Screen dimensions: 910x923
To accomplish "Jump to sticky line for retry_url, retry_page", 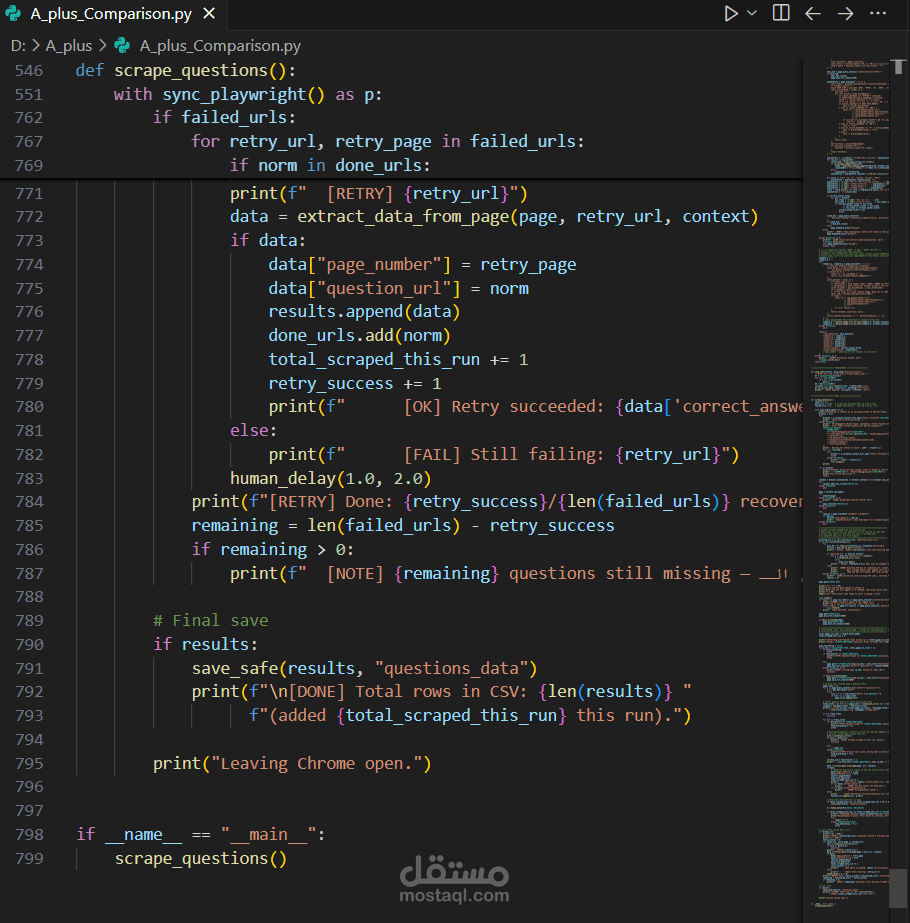I will coord(387,141).
